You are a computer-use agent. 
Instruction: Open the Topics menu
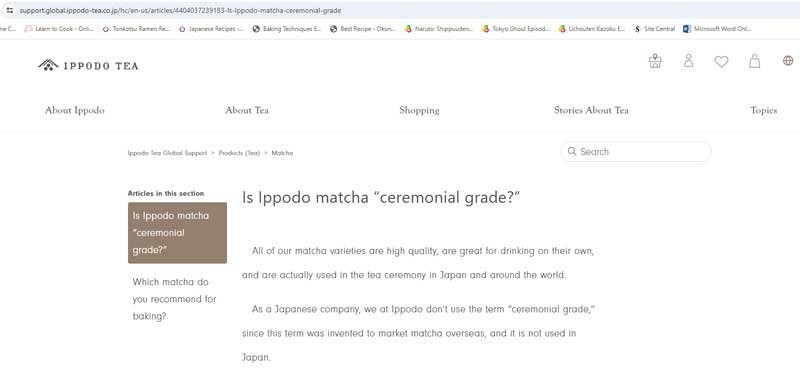[x=763, y=110]
